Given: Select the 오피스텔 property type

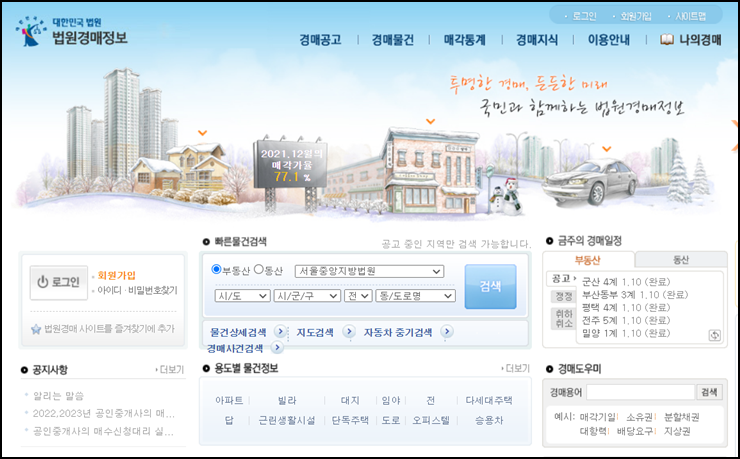Looking at the screenshot, I should [431, 420].
